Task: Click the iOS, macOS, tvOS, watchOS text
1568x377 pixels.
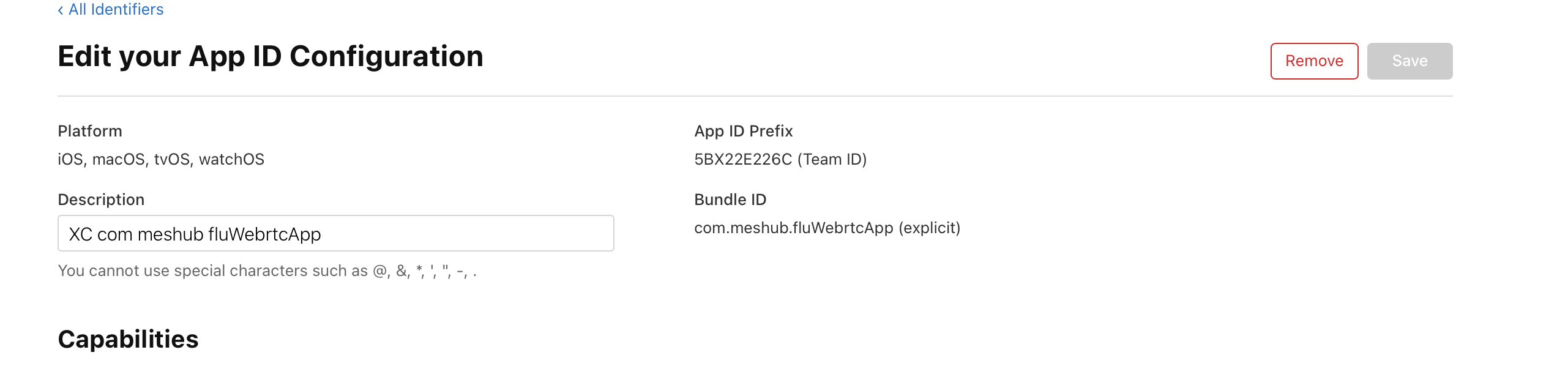Action: pyautogui.click(x=161, y=160)
